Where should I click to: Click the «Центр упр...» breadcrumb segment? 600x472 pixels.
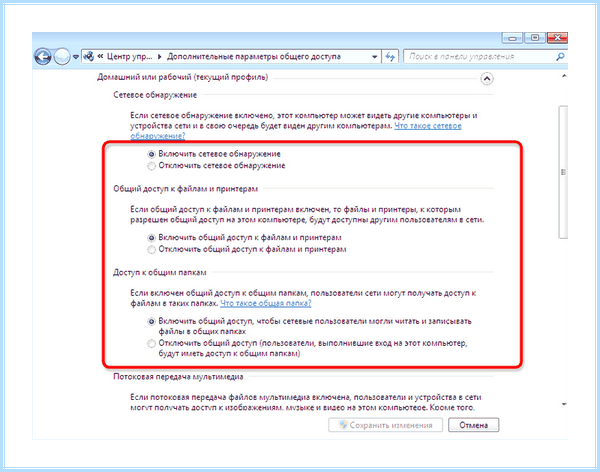(129, 57)
